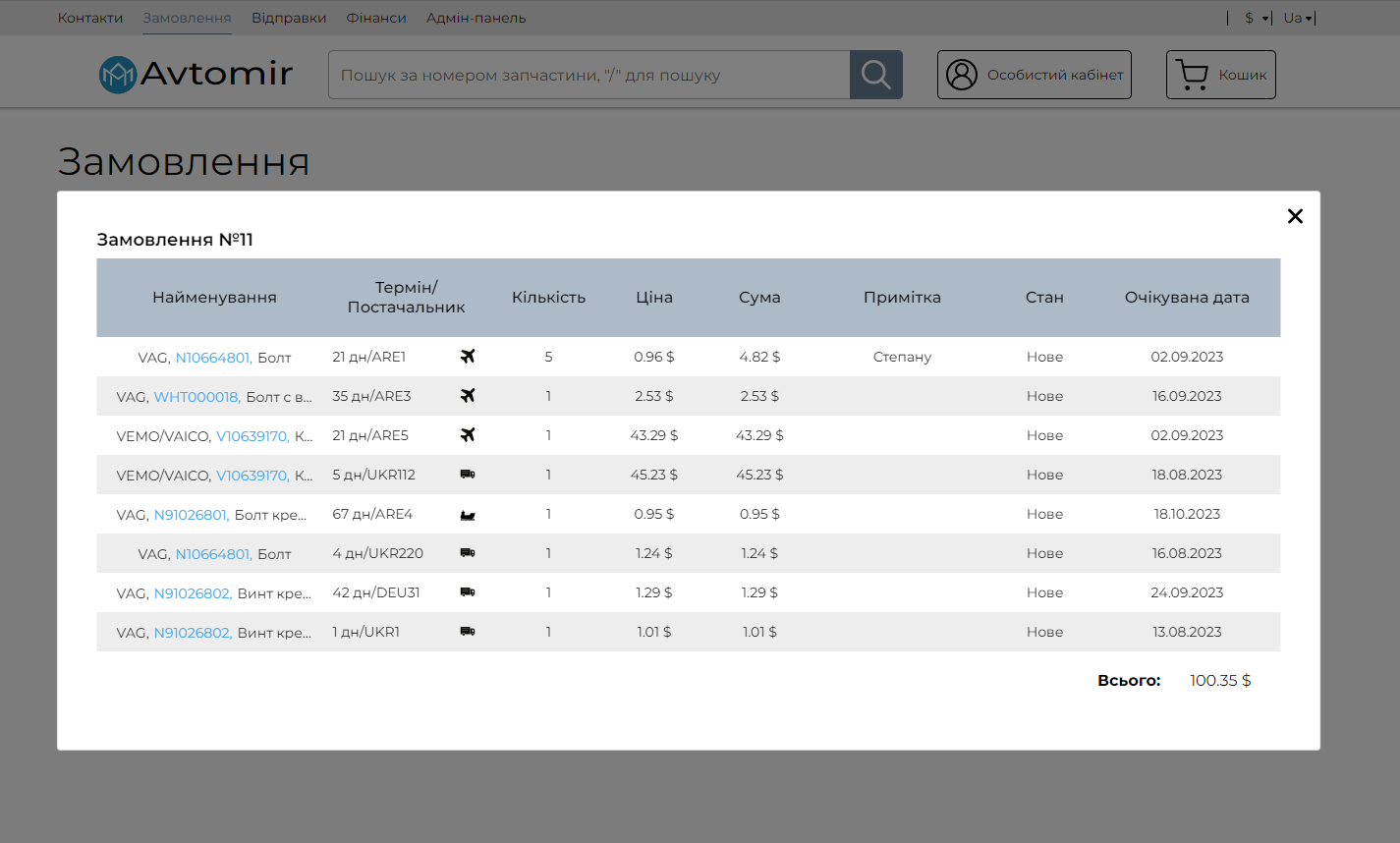Open V10639170 link in 21 дн/ARE5 row
This screenshot has height=843, width=1400.
[x=252, y=436]
